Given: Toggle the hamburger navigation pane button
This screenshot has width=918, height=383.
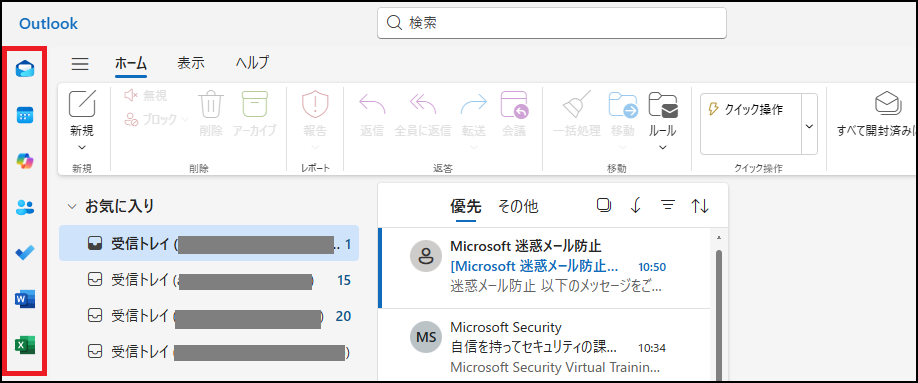Looking at the screenshot, I should pyautogui.click(x=80, y=64).
